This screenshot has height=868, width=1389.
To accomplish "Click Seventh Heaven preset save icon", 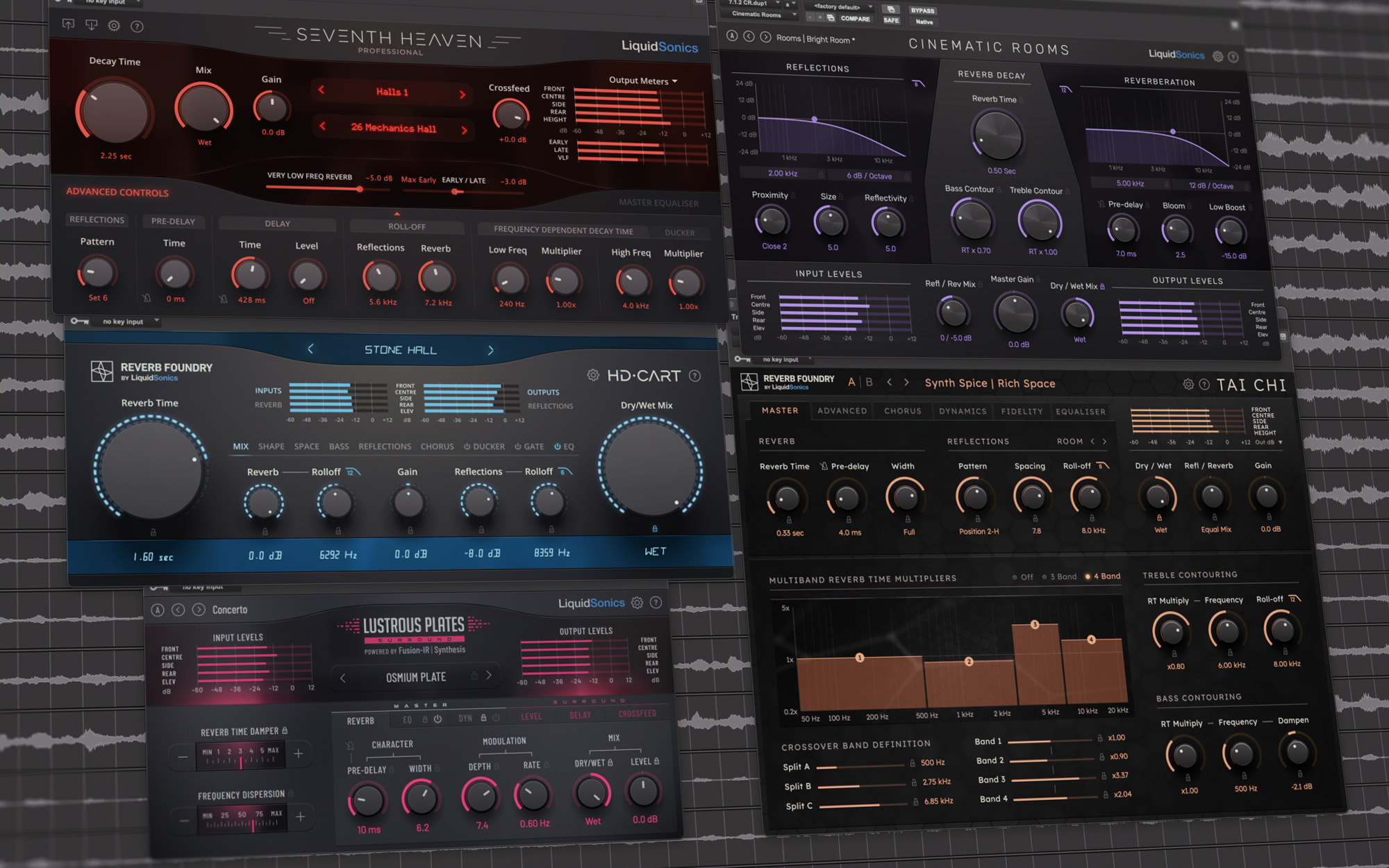I will coord(91,25).
